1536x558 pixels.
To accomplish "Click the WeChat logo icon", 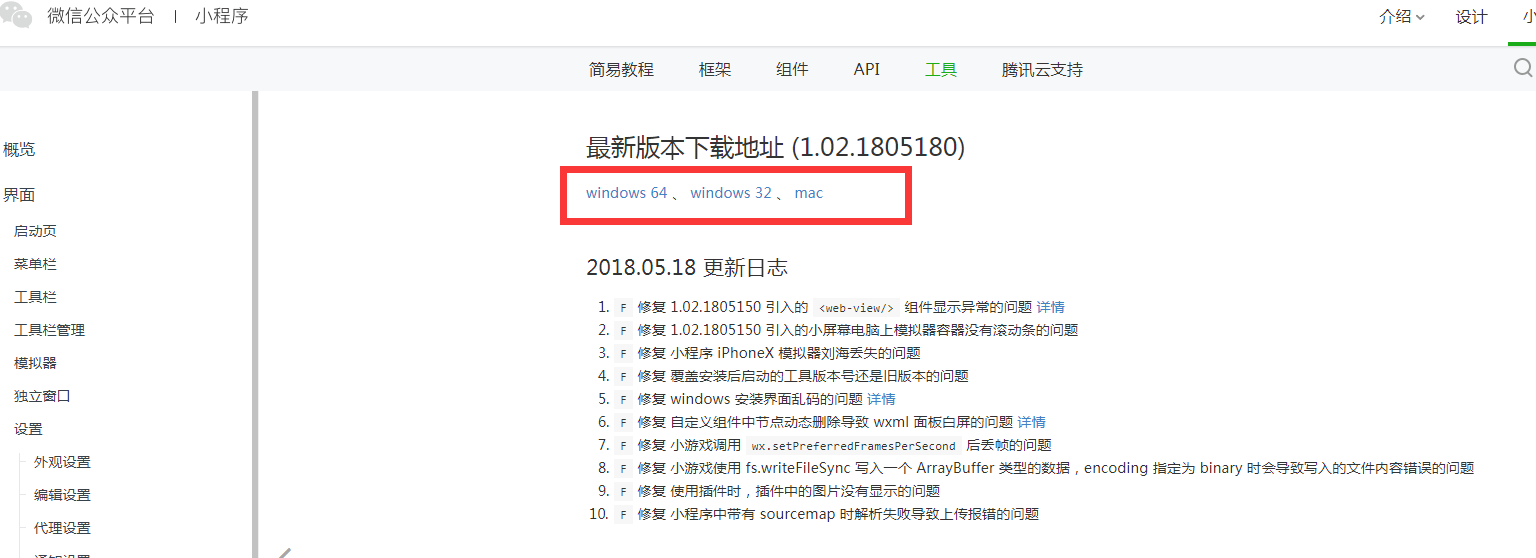I will coord(15,15).
